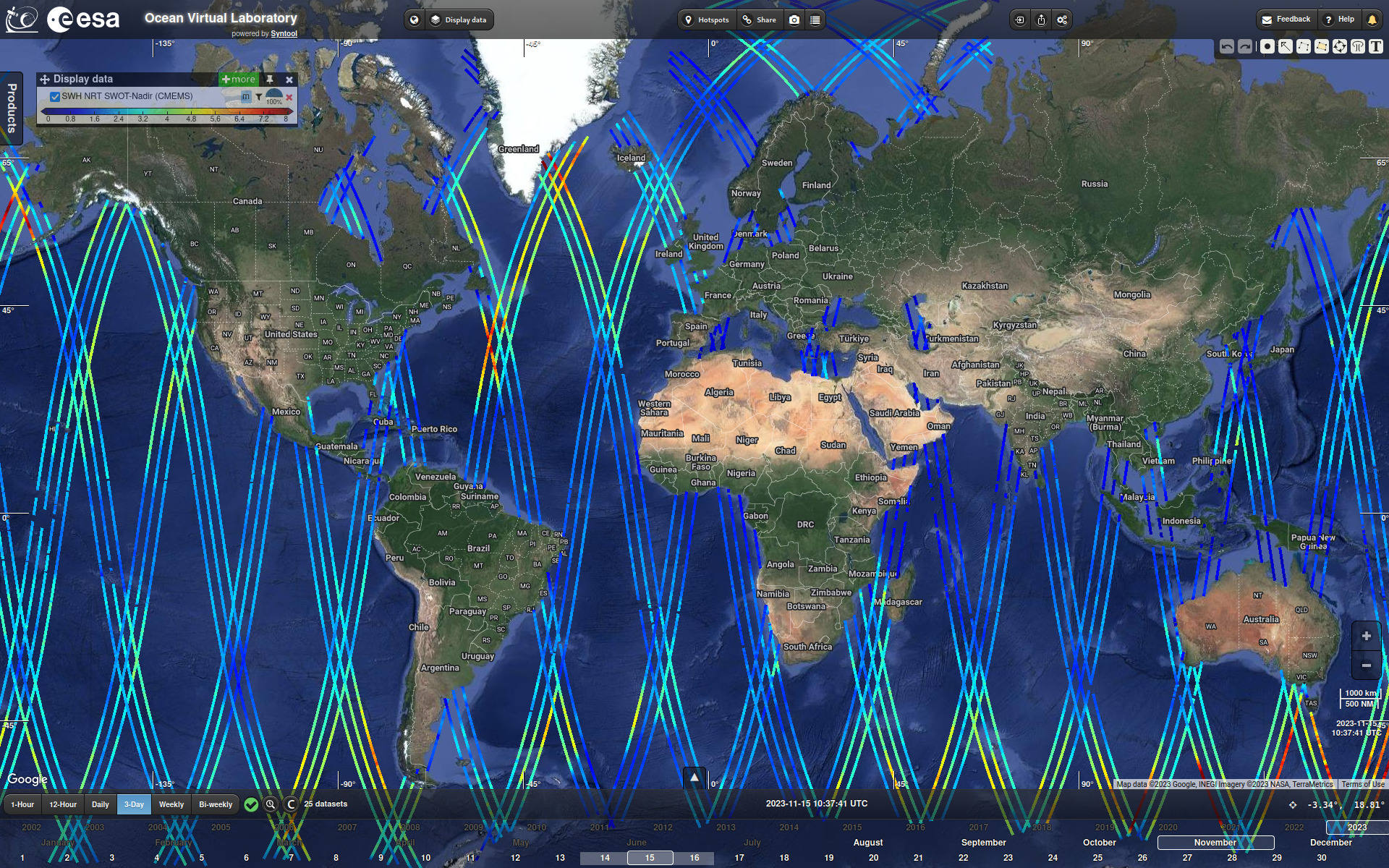Select 1-Hour time span

22,804
